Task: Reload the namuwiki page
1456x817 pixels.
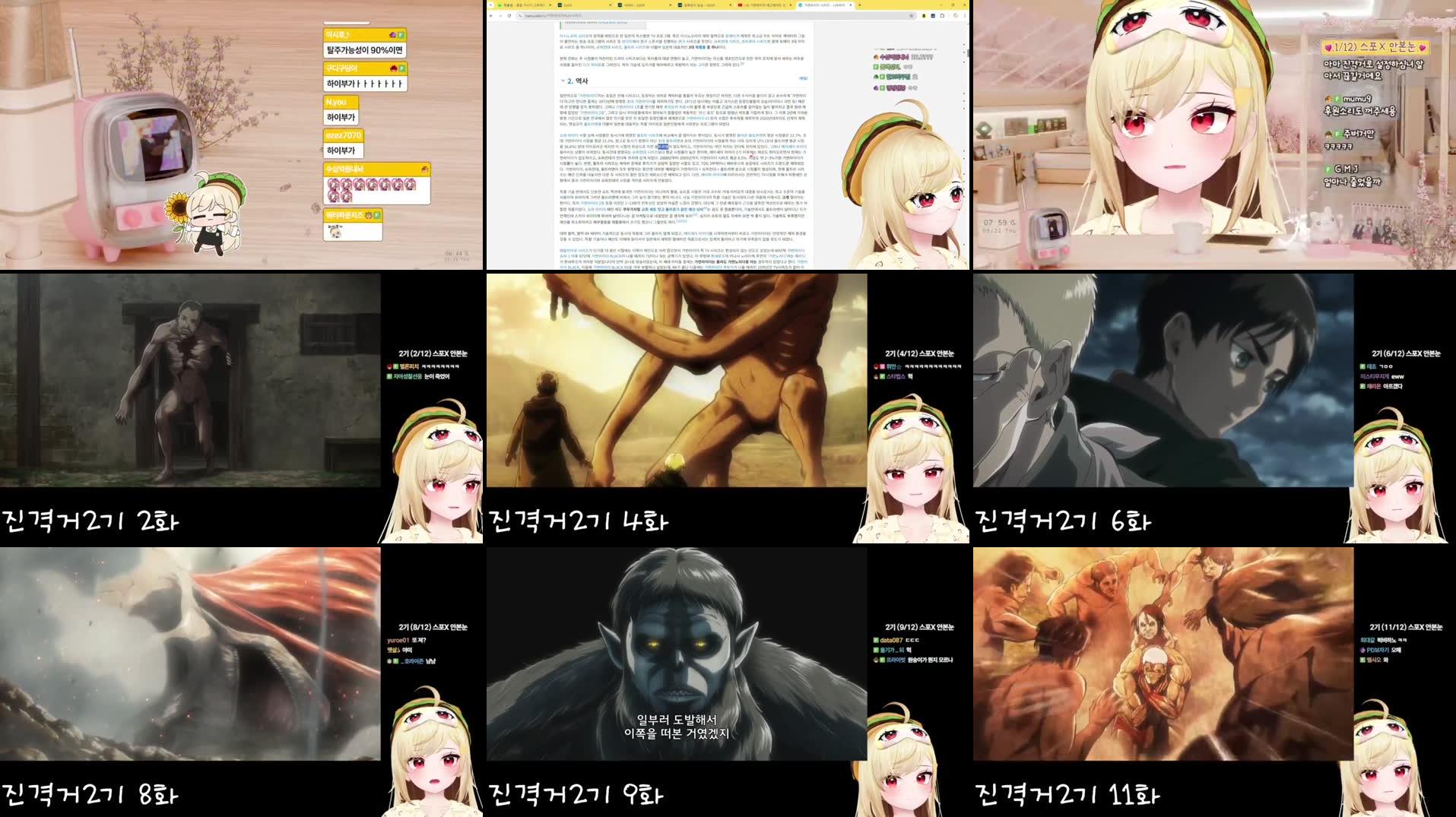Action: pyautogui.click(x=509, y=16)
